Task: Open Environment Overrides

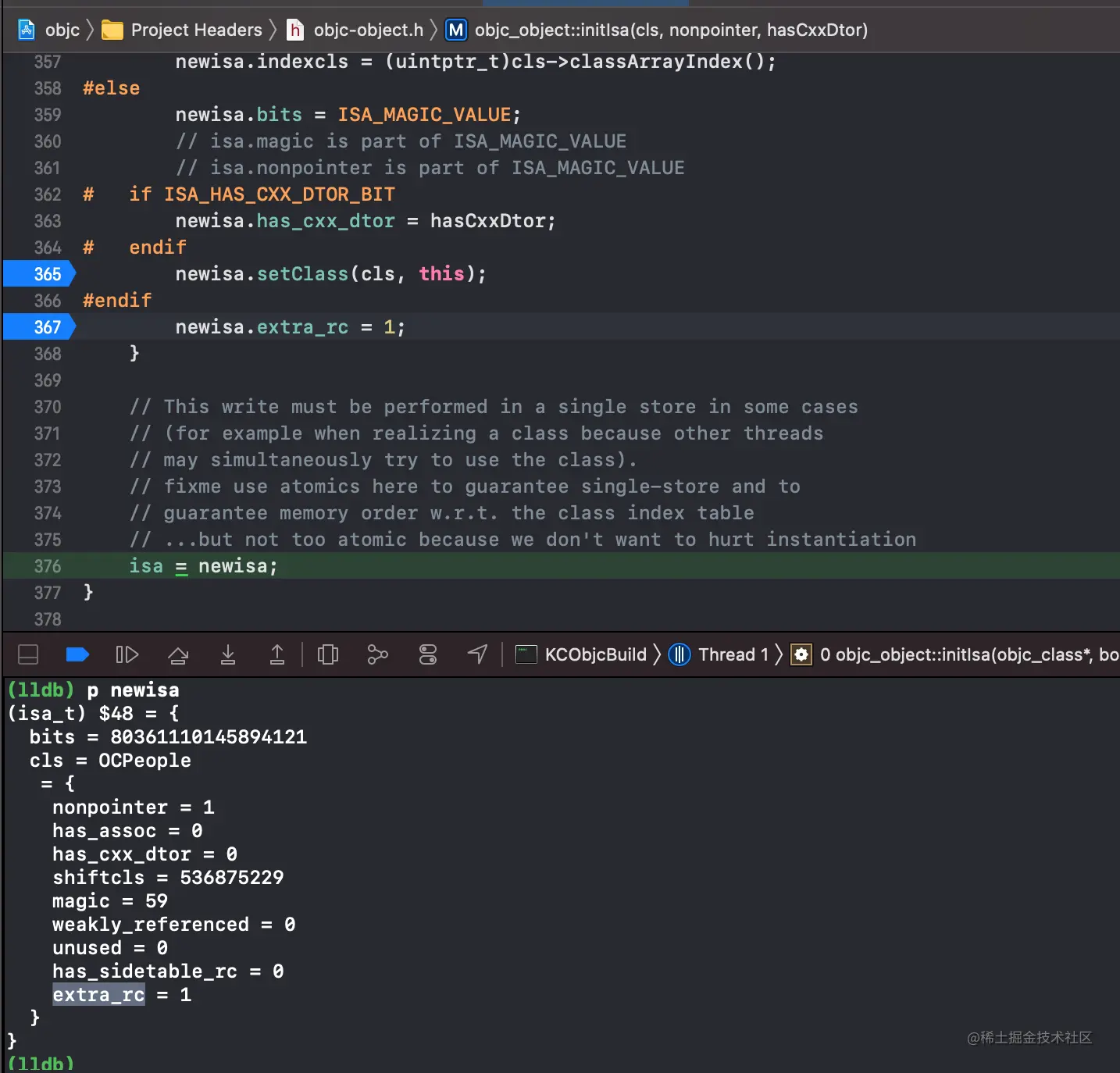Action: [428, 654]
